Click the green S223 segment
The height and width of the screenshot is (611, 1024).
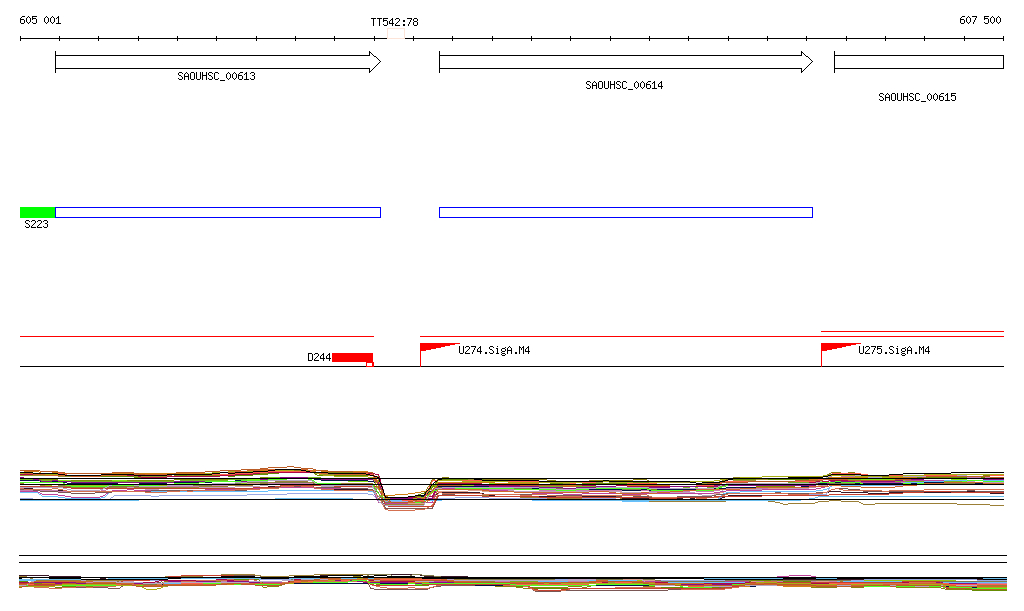(x=37, y=212)
